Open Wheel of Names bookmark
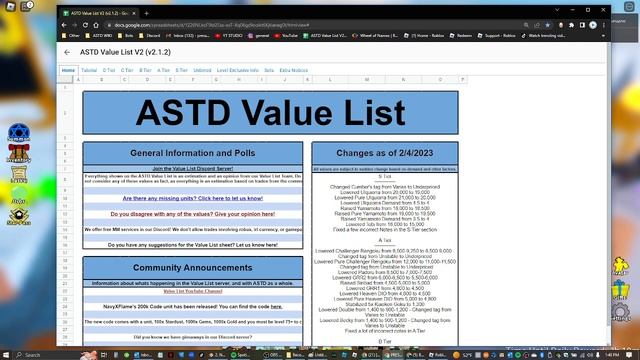Image resolution: width=640 pixels, height=360 pixels. [375, 36]
